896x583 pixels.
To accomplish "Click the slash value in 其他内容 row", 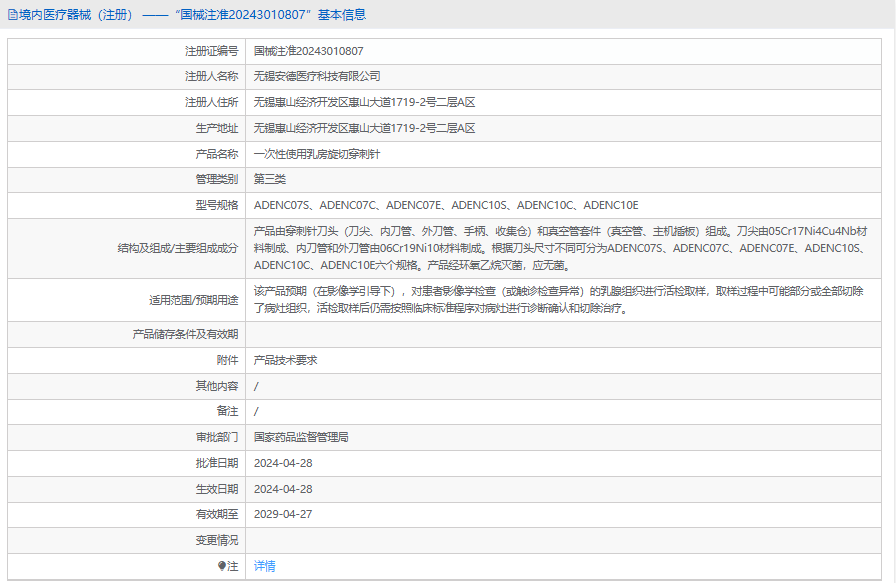I will [256, 386].
